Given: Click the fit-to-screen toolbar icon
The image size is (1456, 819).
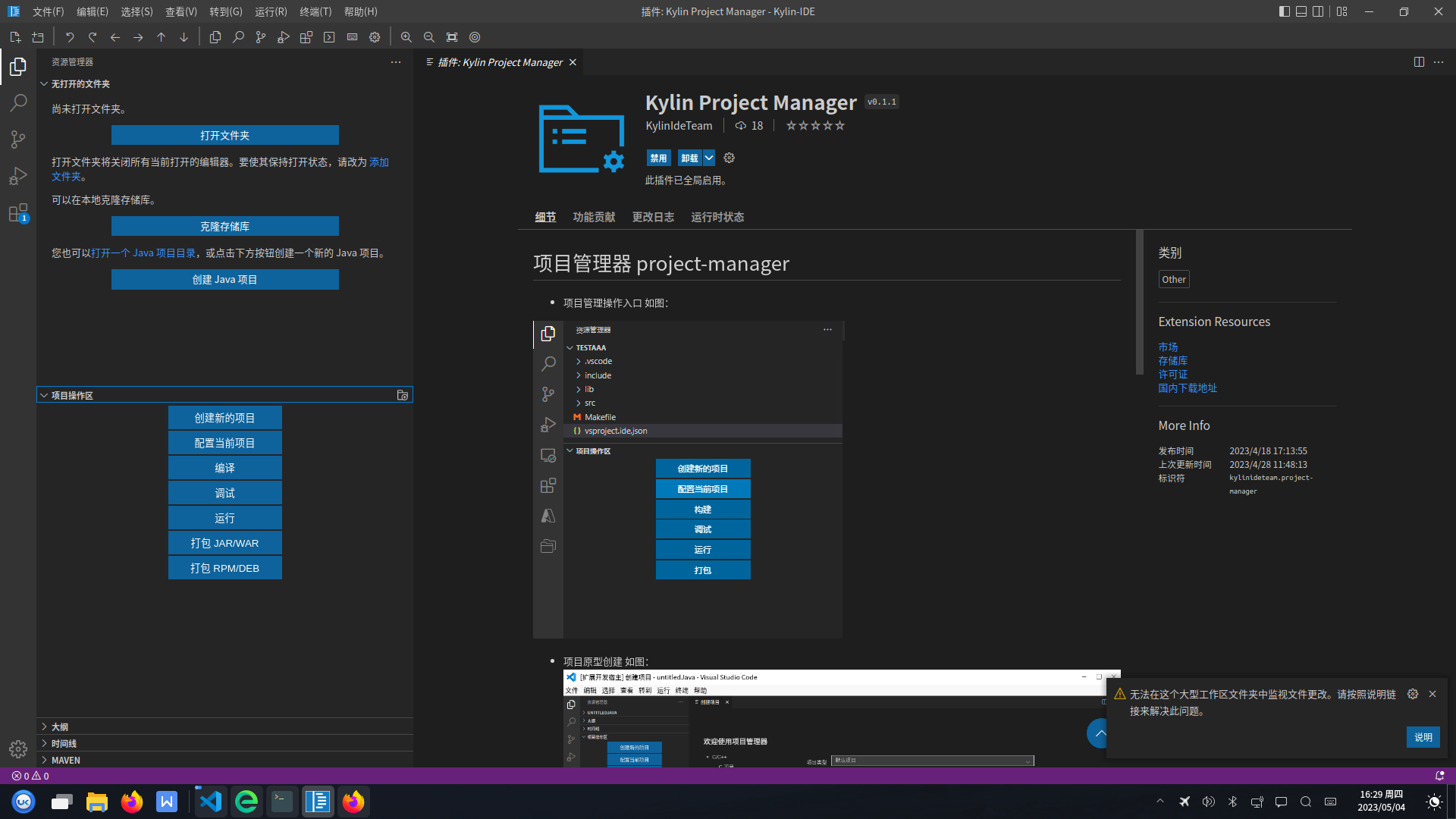Looking at the screenshot, I should pyautogui.click(x=452, y=37).
